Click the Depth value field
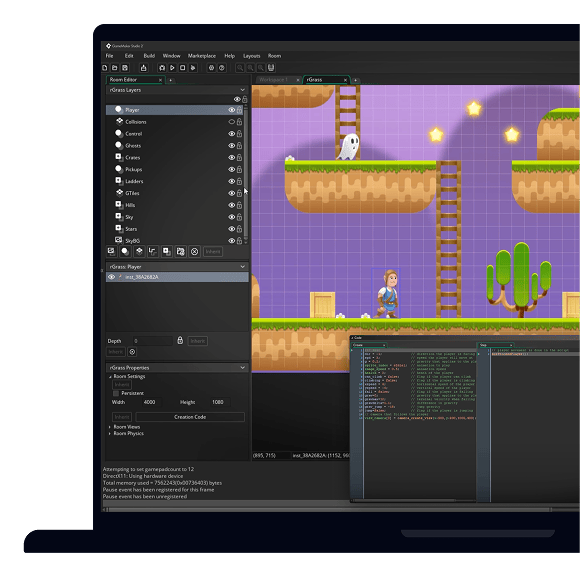The width and height of the screenshot is (580, 580). tap(152, 341)
